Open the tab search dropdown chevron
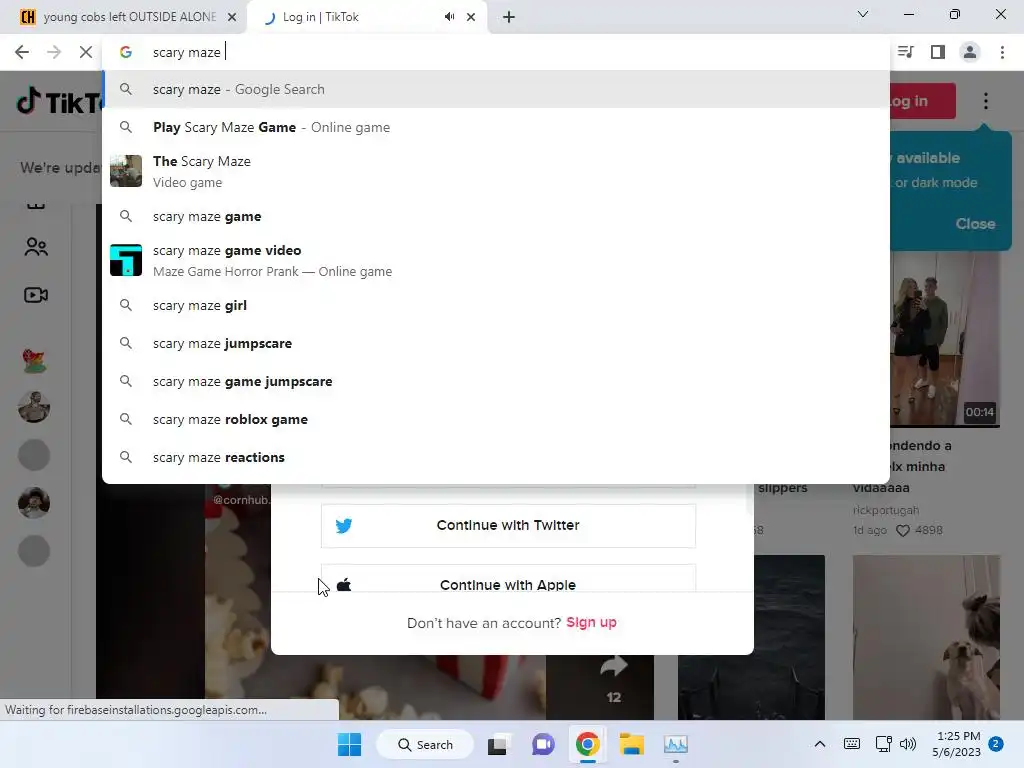Image resolution: width=1024 pixels, height=768 pixels. [x=863, y=14]
